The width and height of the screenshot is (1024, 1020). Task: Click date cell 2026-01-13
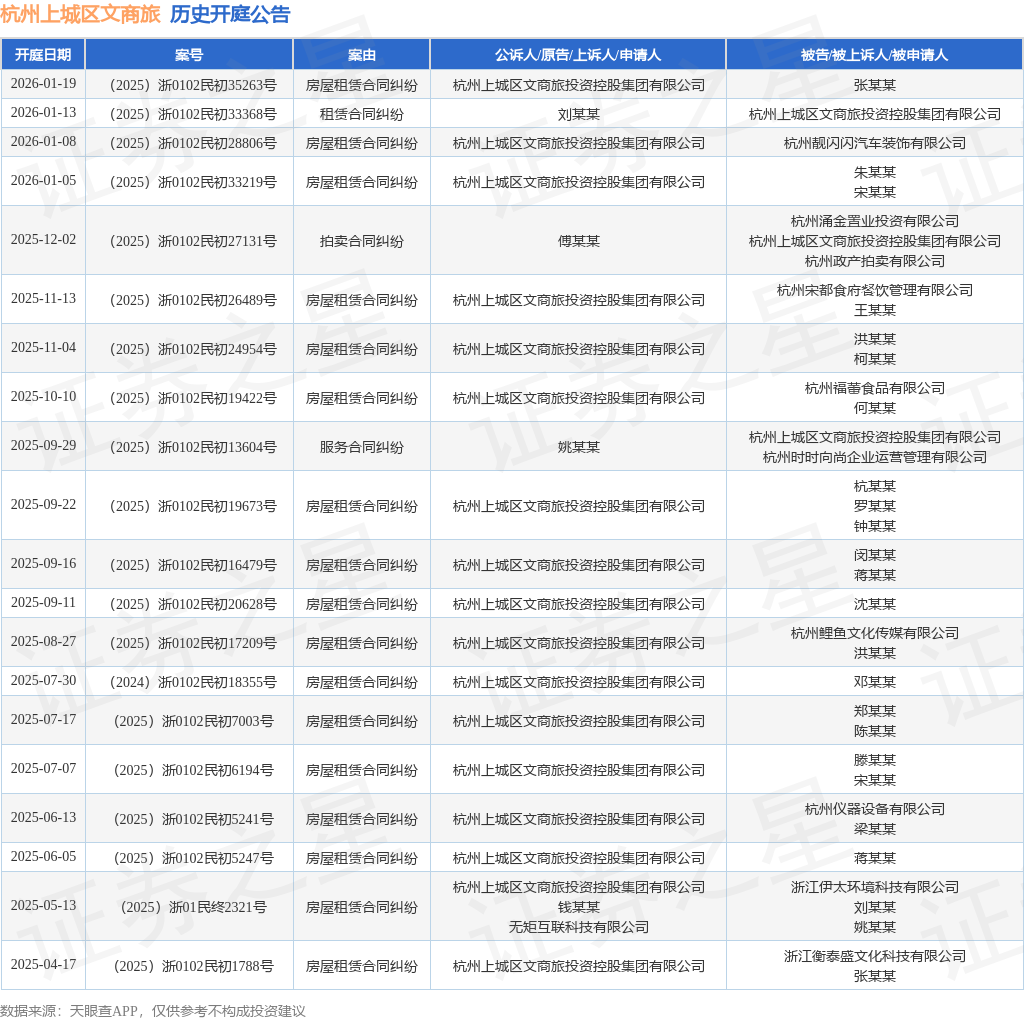(x=43, y=112)
